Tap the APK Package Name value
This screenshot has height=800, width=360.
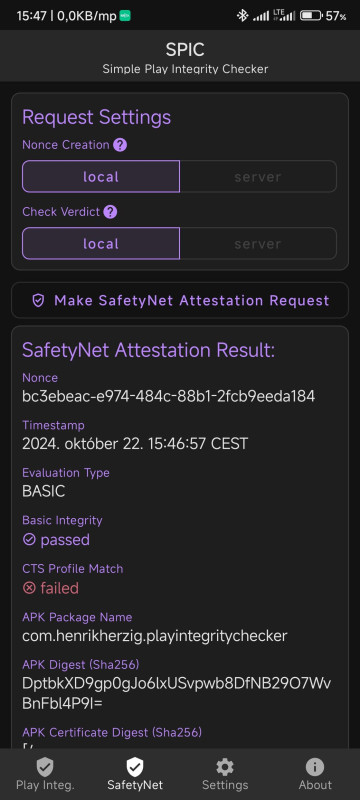tap(155, 636)
